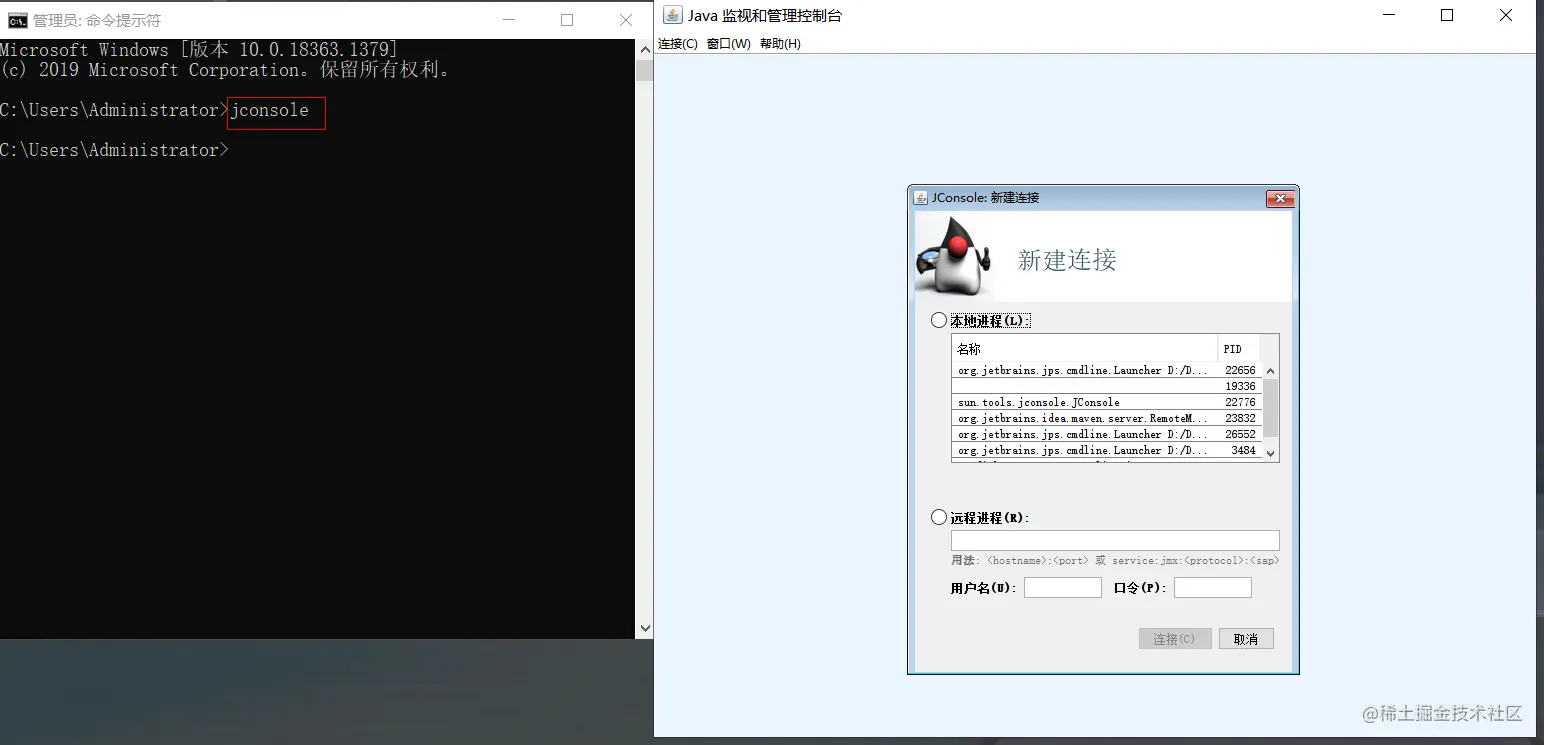
Task: Focus the 用户名 input field
Action: [1063, 587]
